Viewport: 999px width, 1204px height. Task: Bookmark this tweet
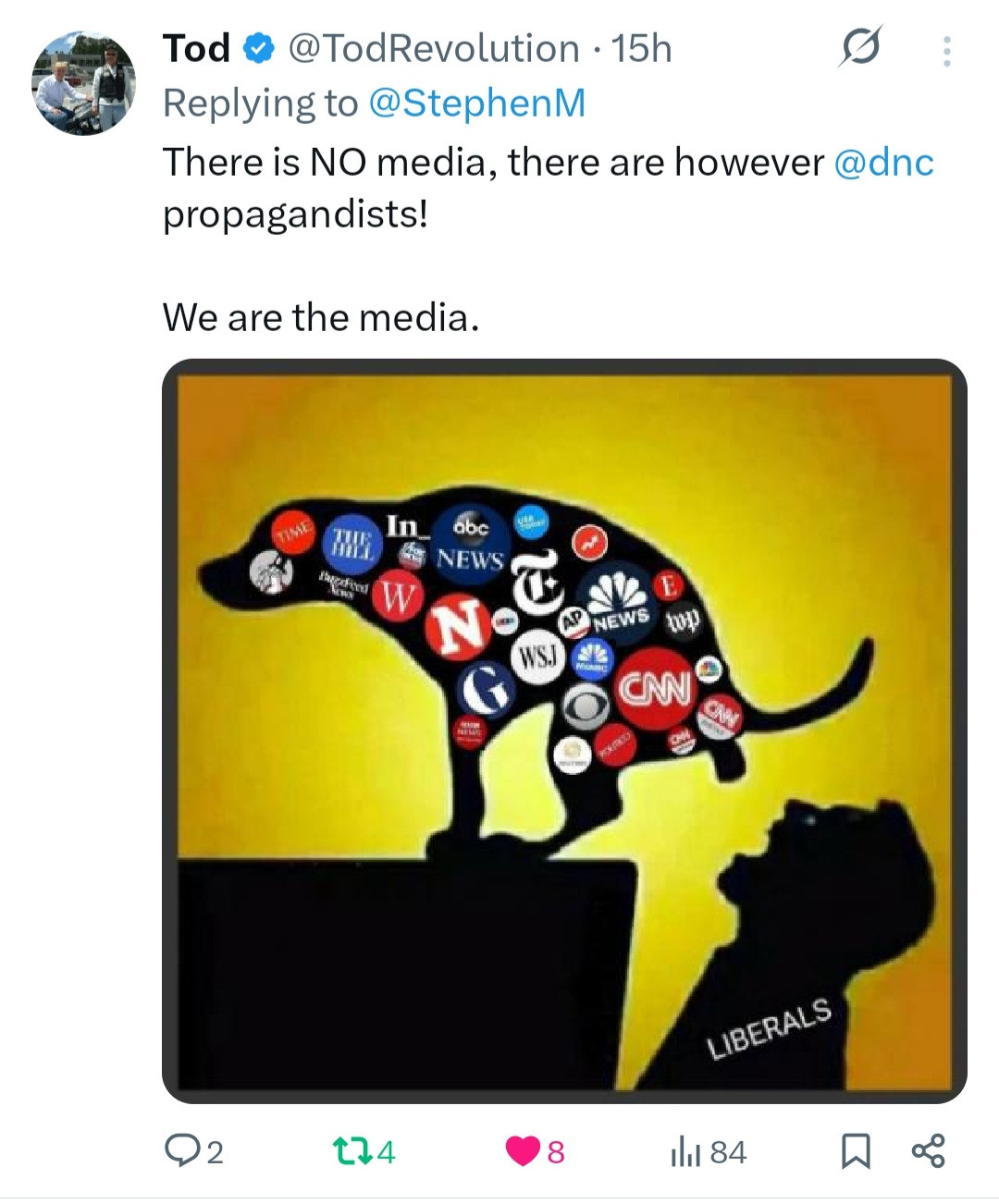coord(856,1151)
